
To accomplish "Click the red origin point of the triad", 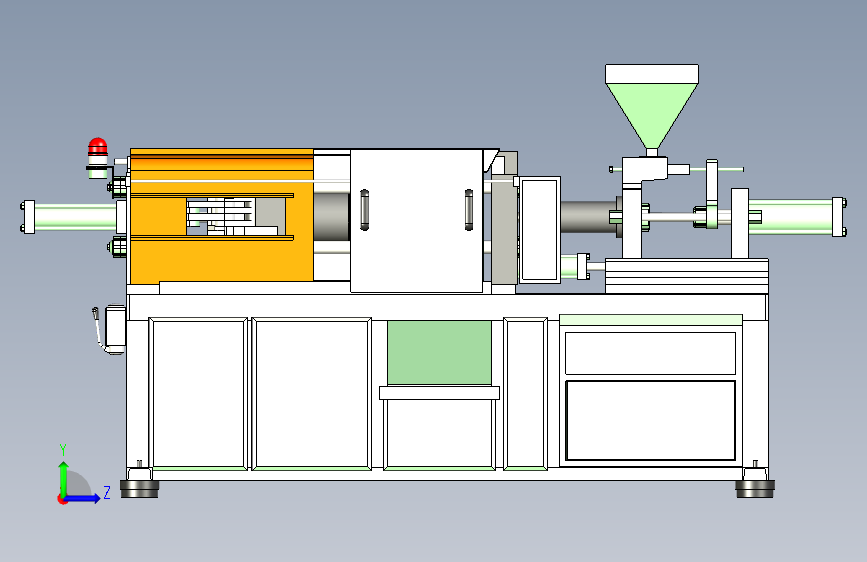I will pyautogui.click(x=62, y=499).
